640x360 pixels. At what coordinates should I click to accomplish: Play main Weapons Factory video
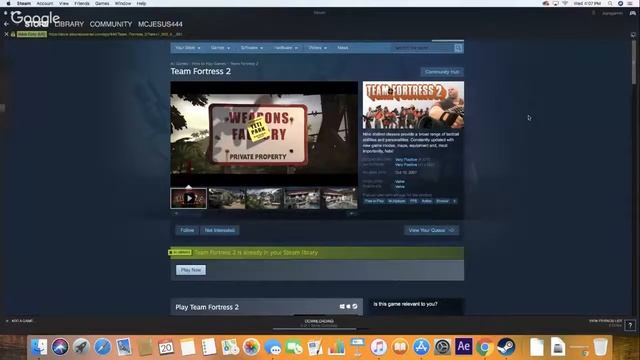[x=264, y=134]
